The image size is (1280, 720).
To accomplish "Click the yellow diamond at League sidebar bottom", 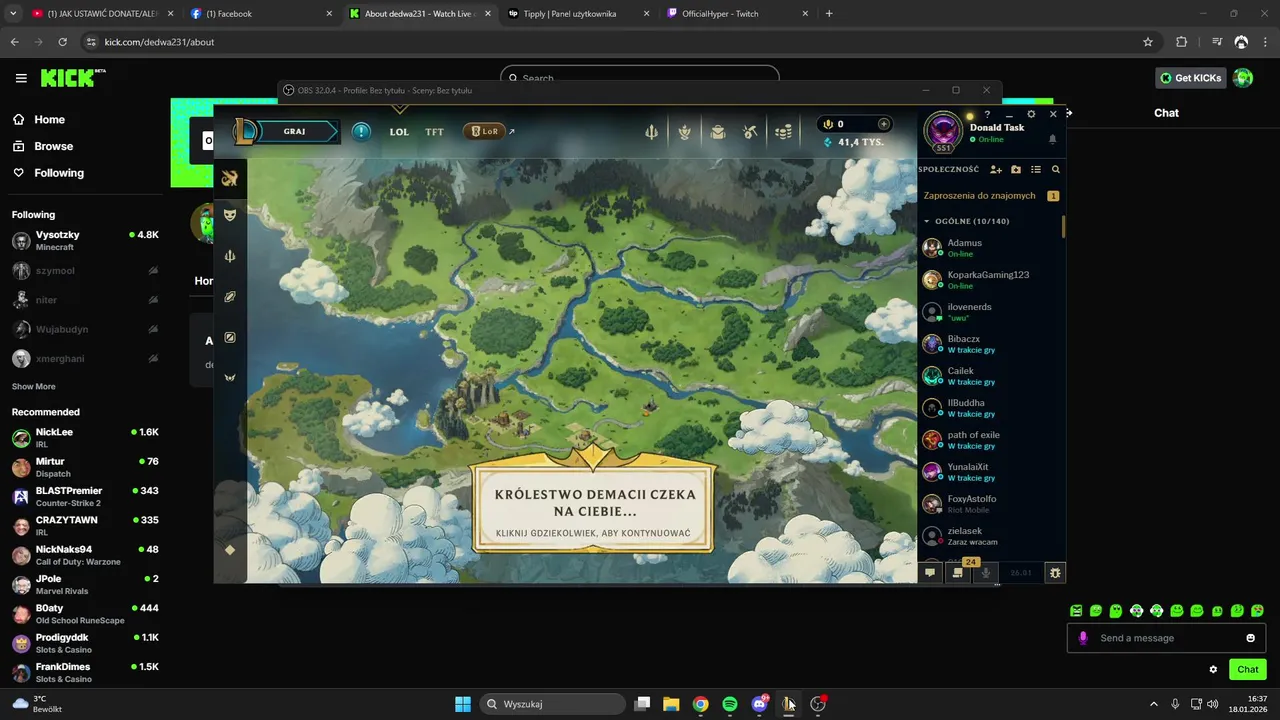I will click(230, 550).
